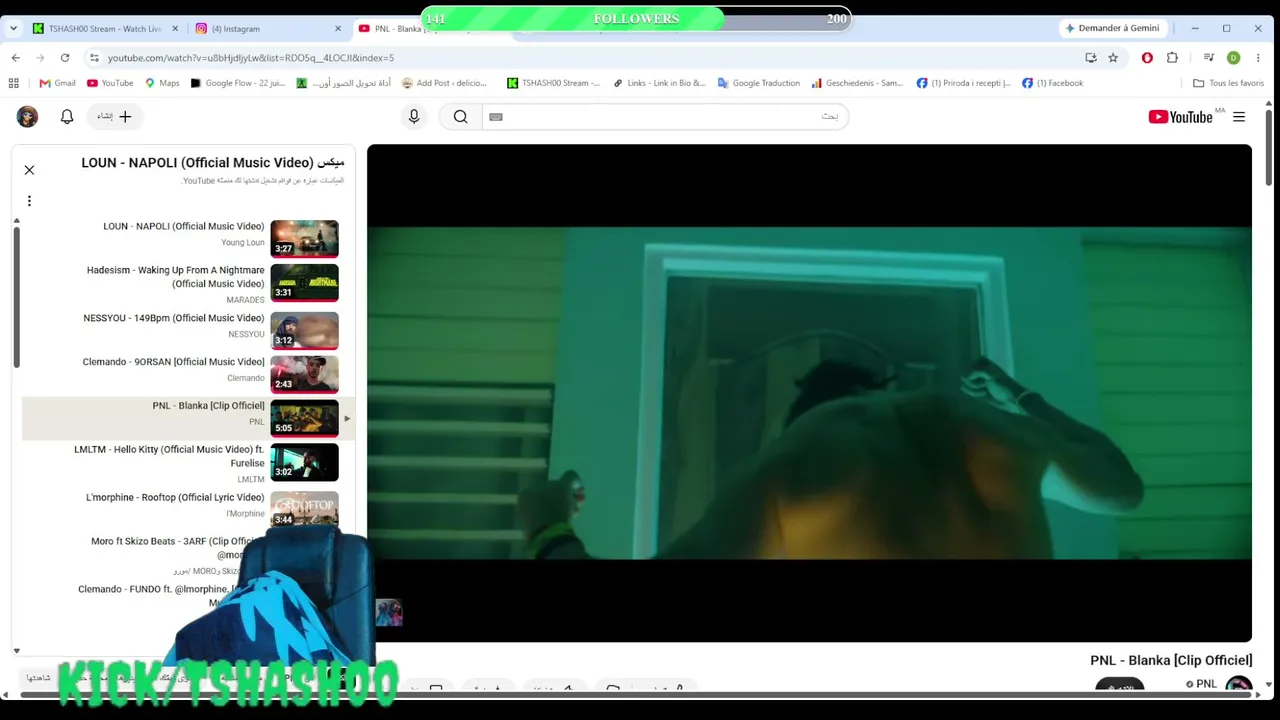Focus the YouTube search field
The height and width of the screenshot is (720, 1280).
point(665,117)
